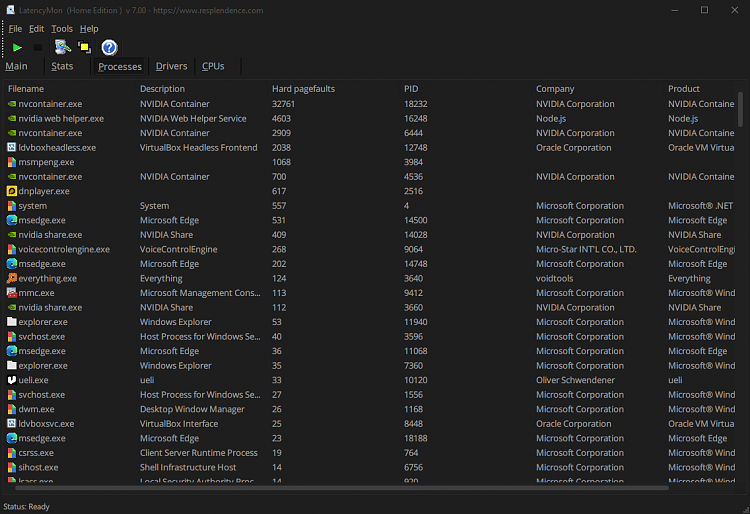
Task: Select the dnplayer.exe filename
Action: point(44,191)
